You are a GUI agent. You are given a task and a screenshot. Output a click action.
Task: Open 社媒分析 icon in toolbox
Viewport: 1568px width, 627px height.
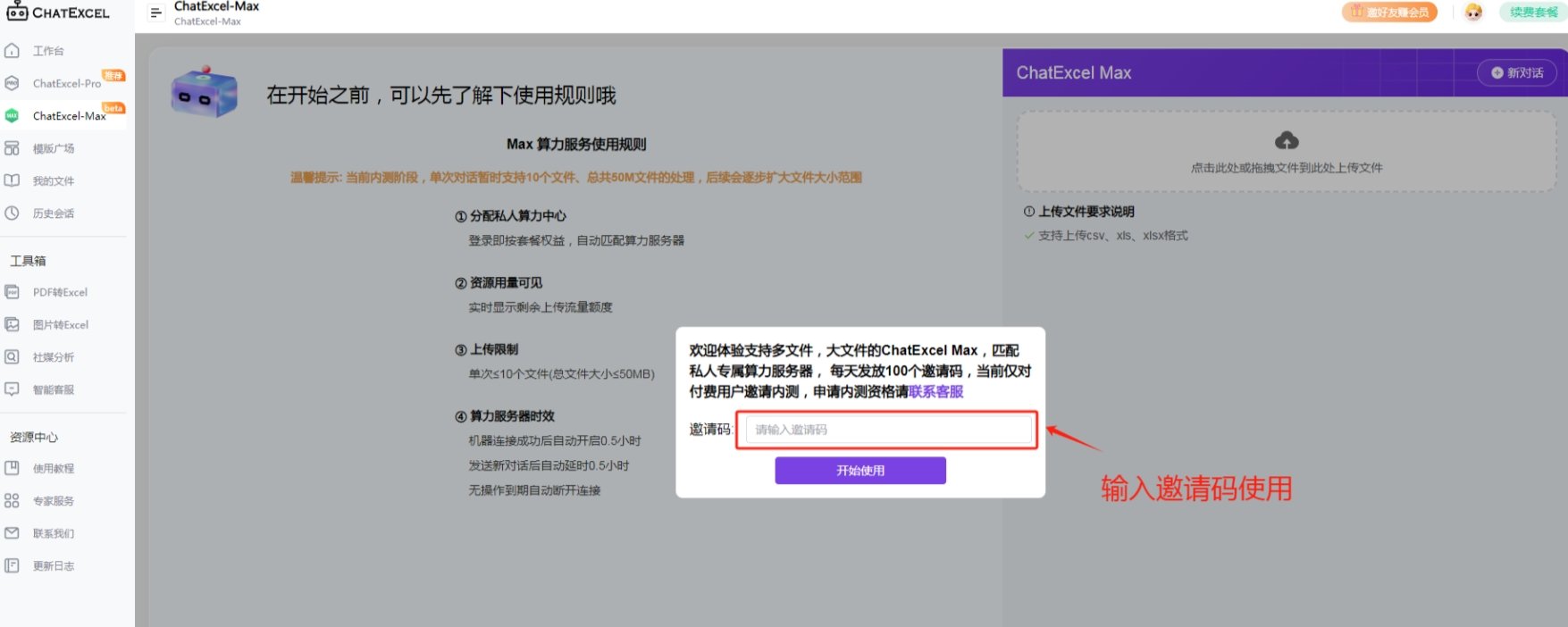(x=13, y=356)
